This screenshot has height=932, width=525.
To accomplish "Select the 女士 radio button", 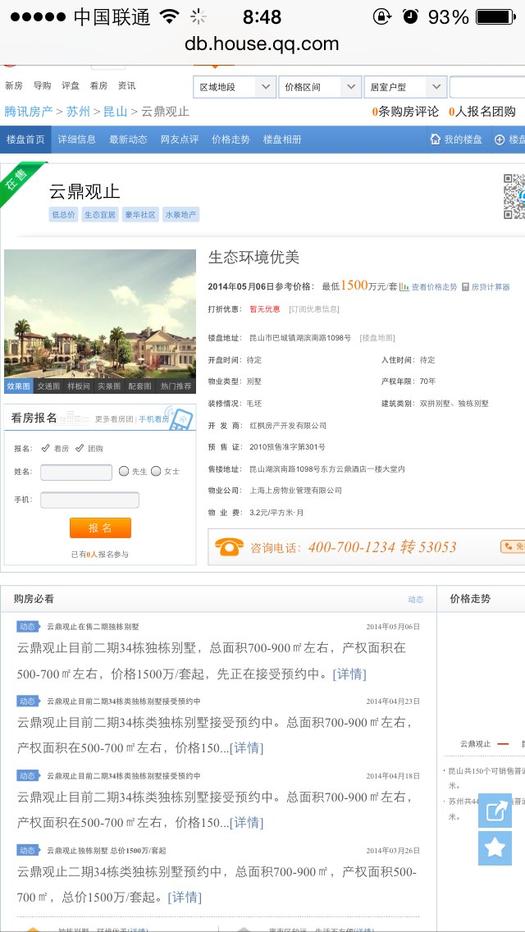I will [x=156, y=471].
